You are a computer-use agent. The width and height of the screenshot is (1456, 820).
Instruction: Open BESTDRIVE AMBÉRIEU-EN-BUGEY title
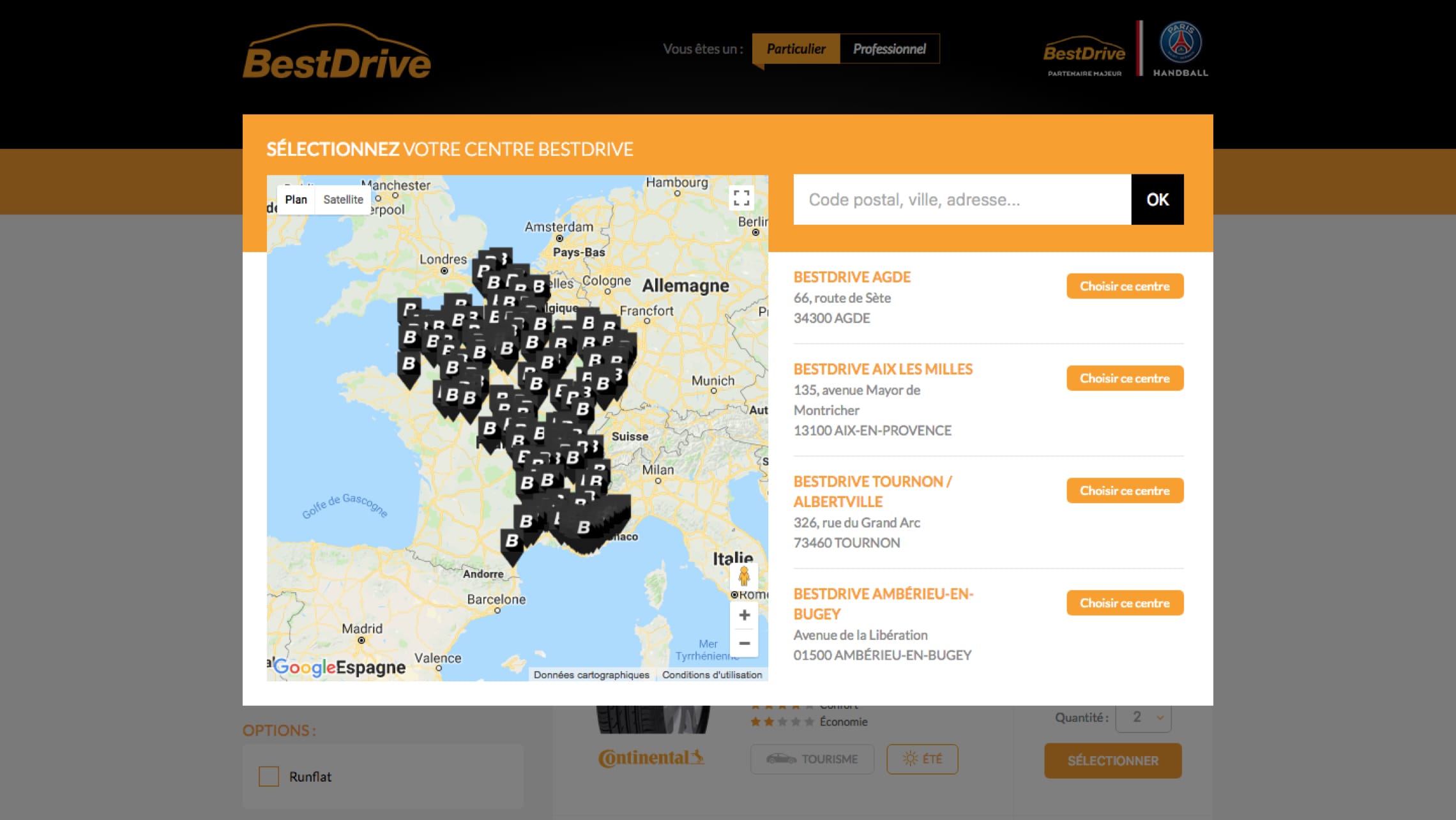(883, 604)
